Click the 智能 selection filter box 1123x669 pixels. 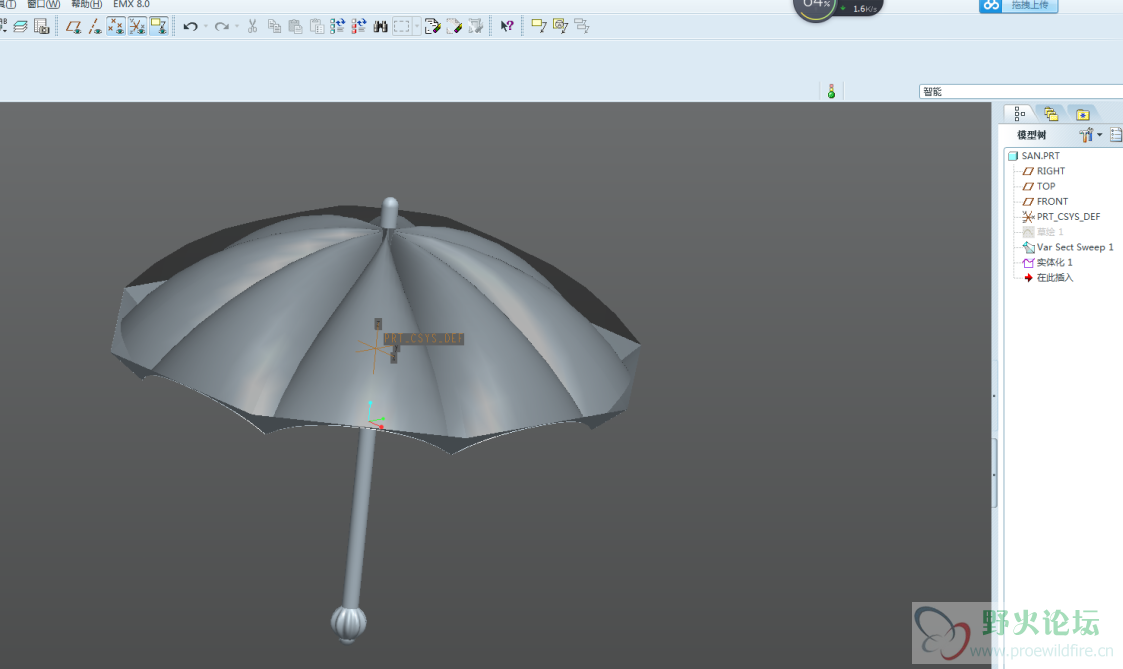(1021, 92)
